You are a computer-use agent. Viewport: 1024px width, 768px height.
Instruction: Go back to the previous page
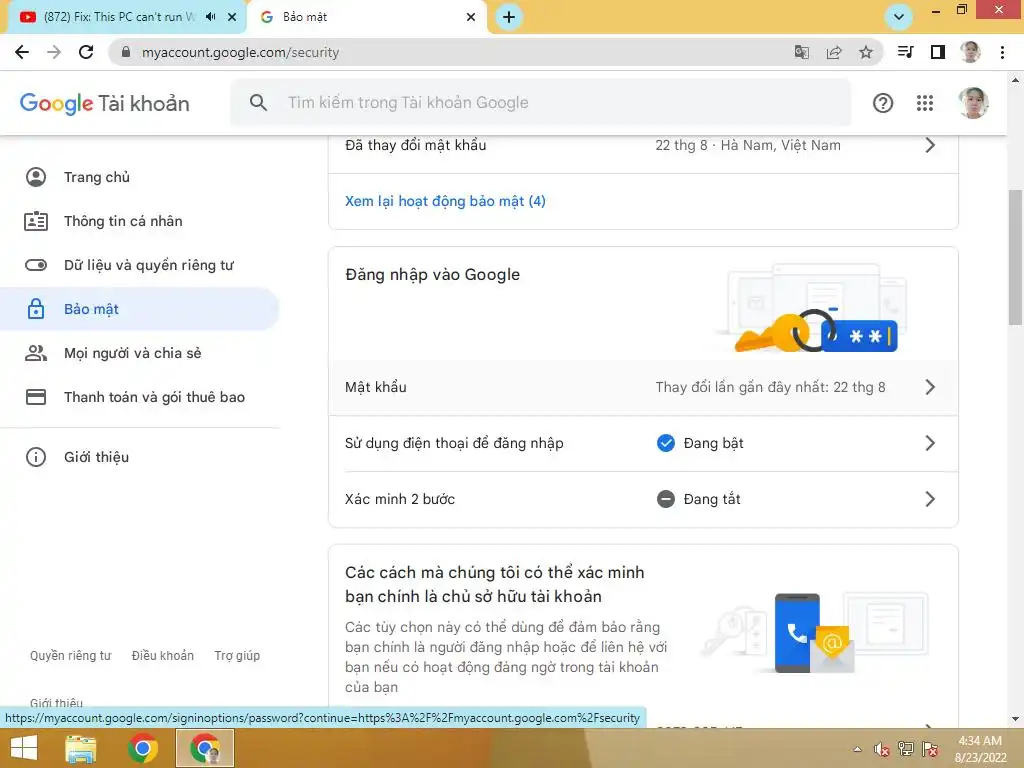[x=22, y=52]
